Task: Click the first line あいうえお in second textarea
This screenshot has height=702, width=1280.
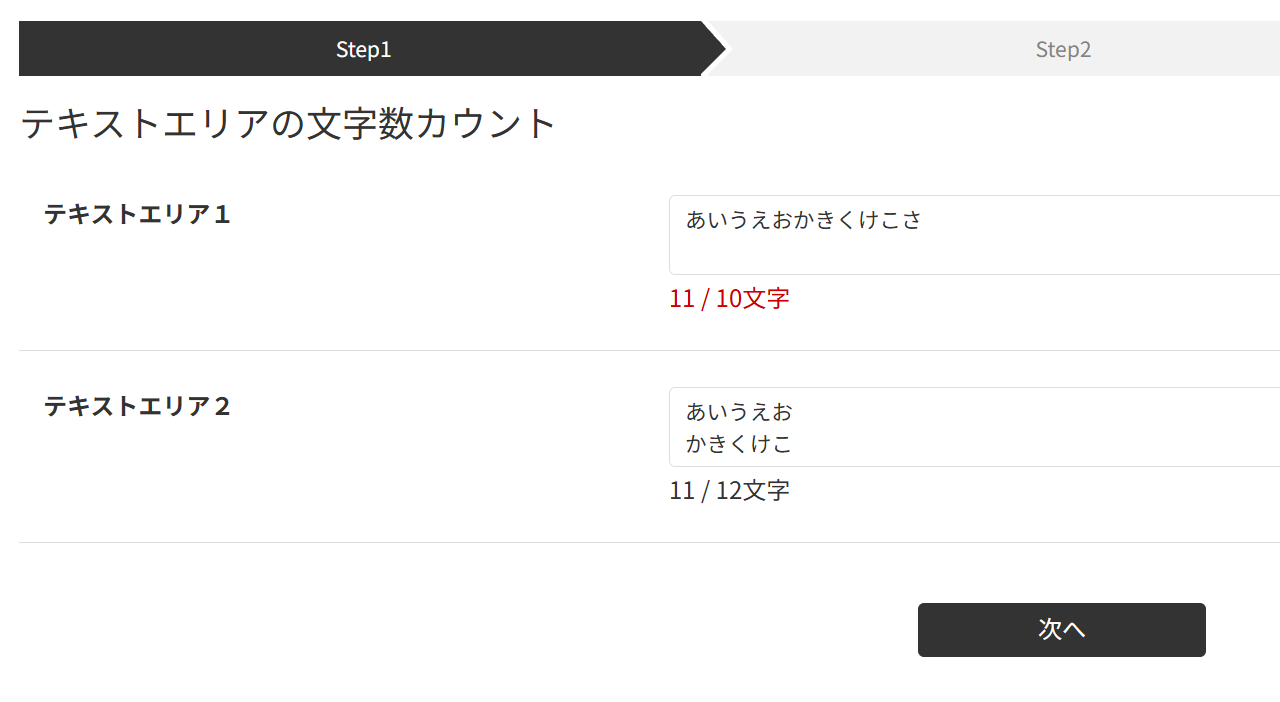Action: click(x=739, y=412)
